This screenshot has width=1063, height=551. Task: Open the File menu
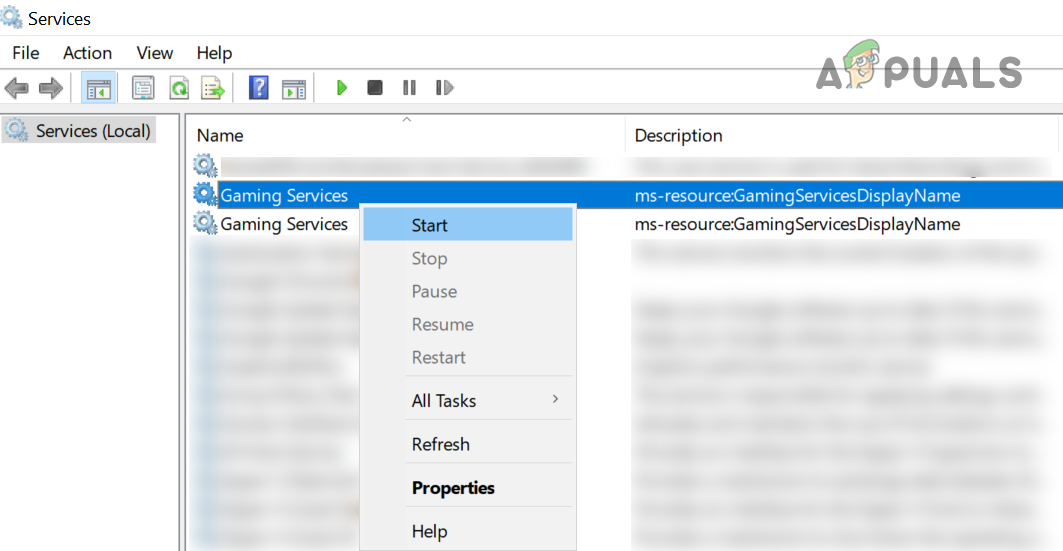[26, 53]
